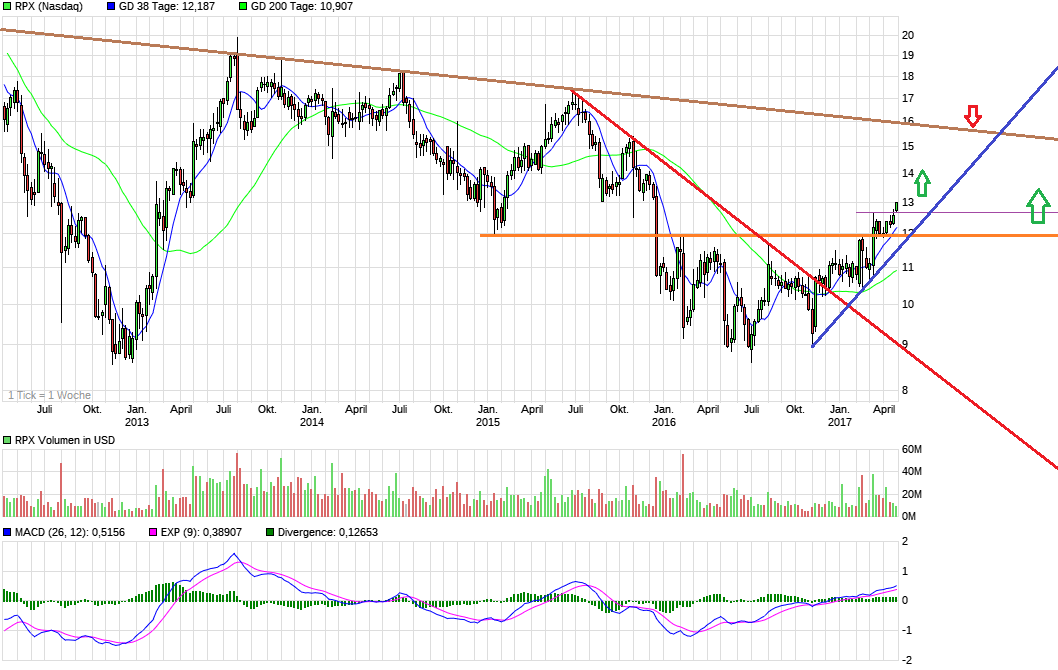Select the orange horizontal support line
1058x670 pixels.
click(600, 236)
